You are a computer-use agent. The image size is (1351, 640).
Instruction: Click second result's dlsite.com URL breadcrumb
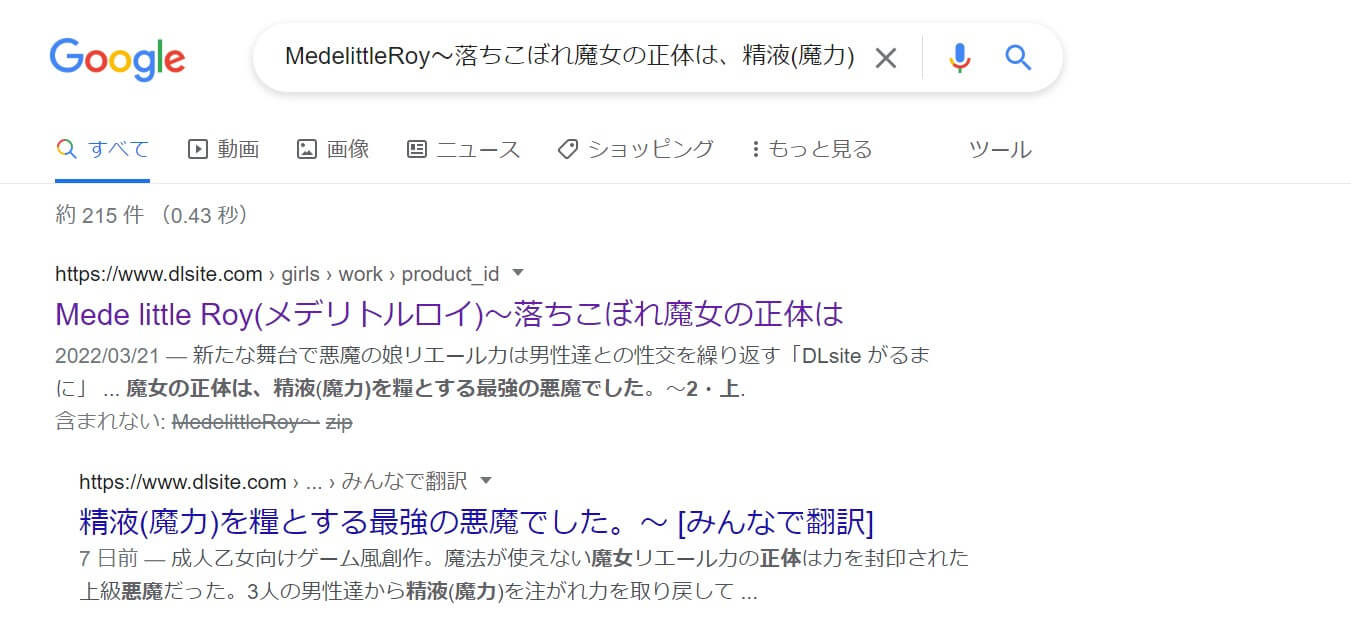point(273,481)
